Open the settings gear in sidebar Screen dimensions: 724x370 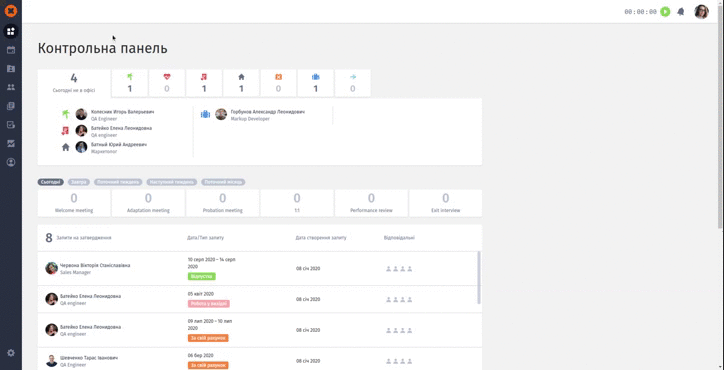point(11,353)
